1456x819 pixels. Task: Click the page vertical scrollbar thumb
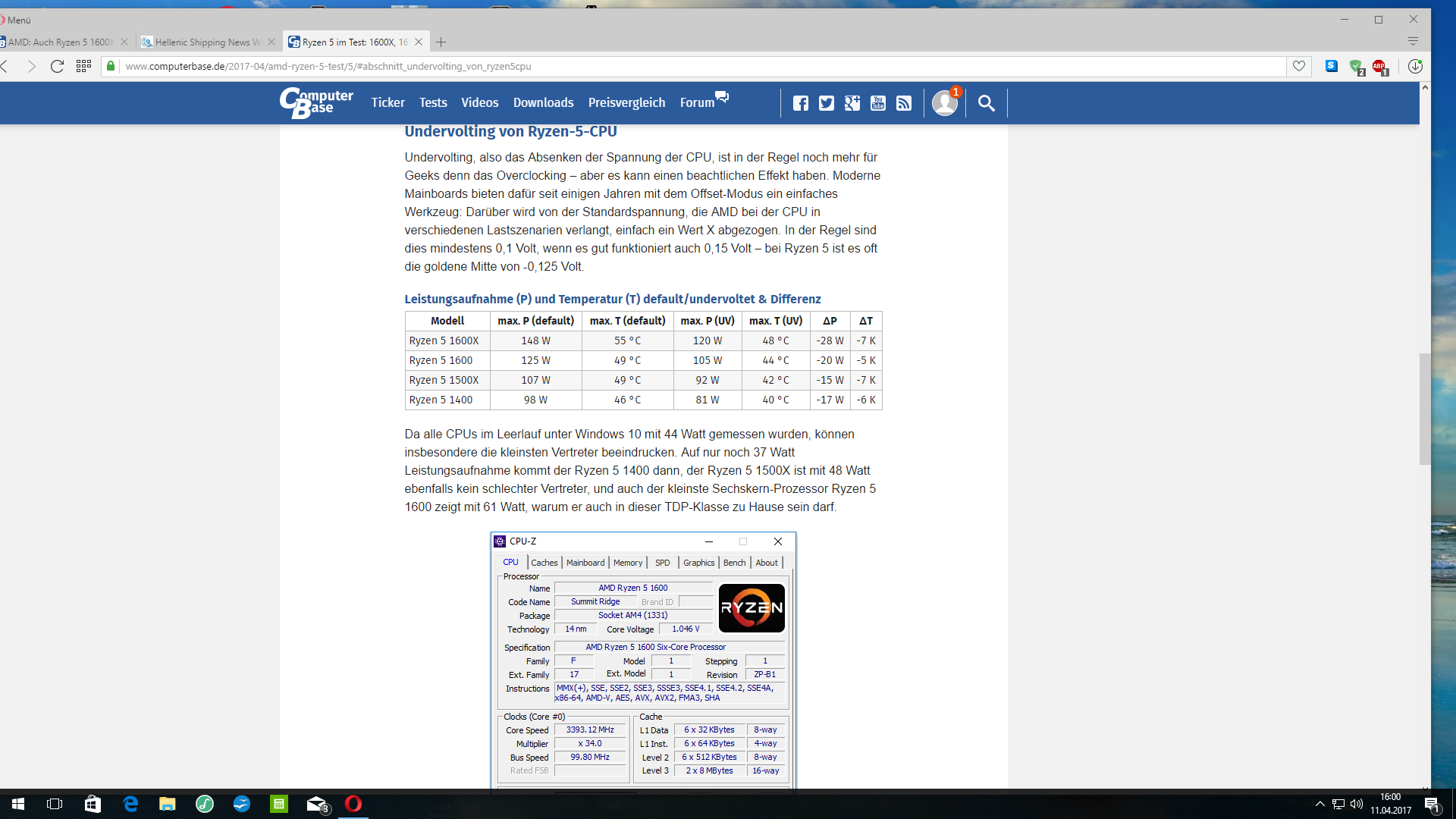coord(1425,409)
